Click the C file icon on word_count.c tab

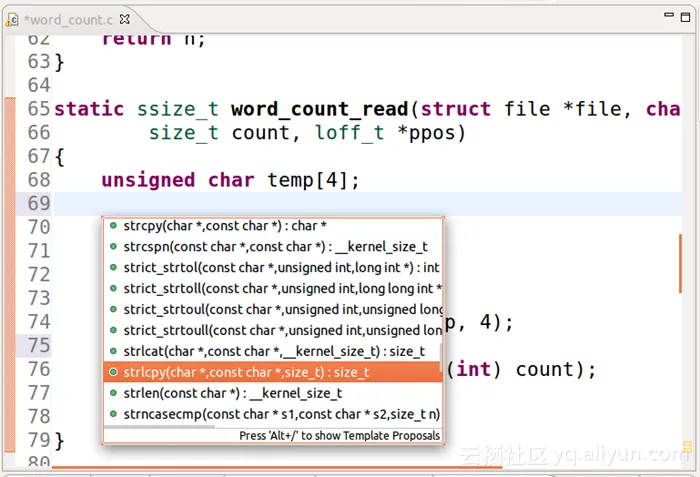click(14, 19)
